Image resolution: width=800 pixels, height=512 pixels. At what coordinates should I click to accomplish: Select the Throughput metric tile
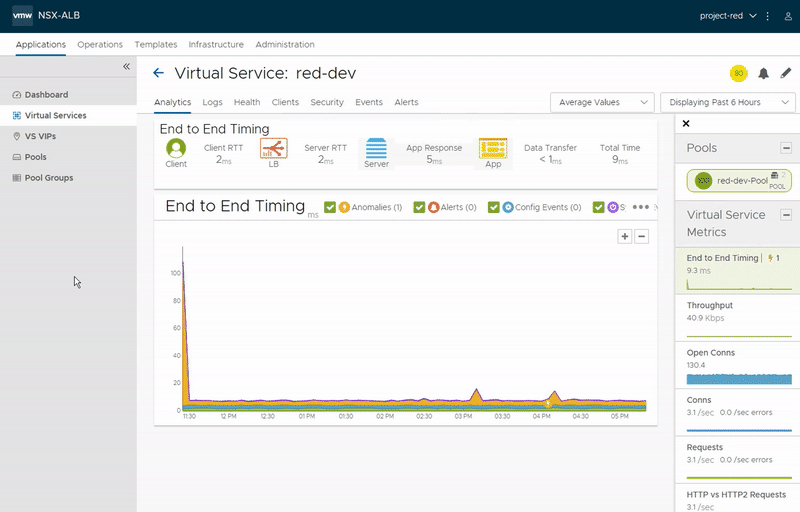tap(738, 318)
